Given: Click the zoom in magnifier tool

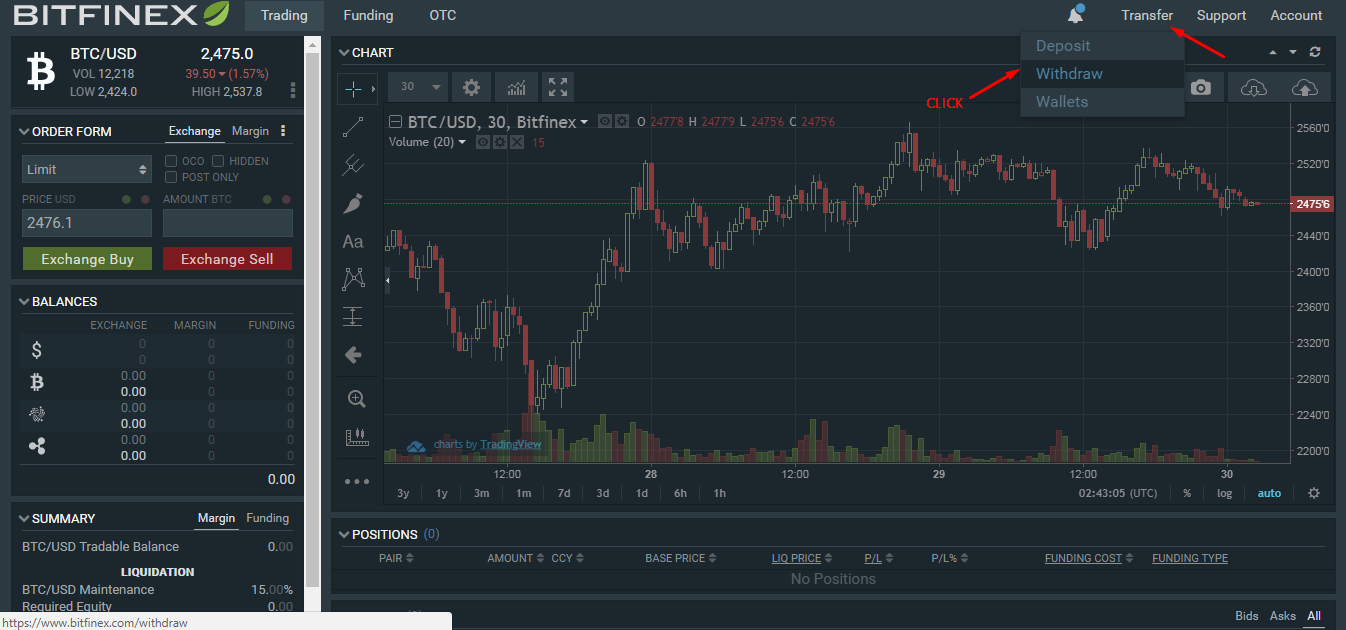Looking at the screenshot, I should 356,398.
